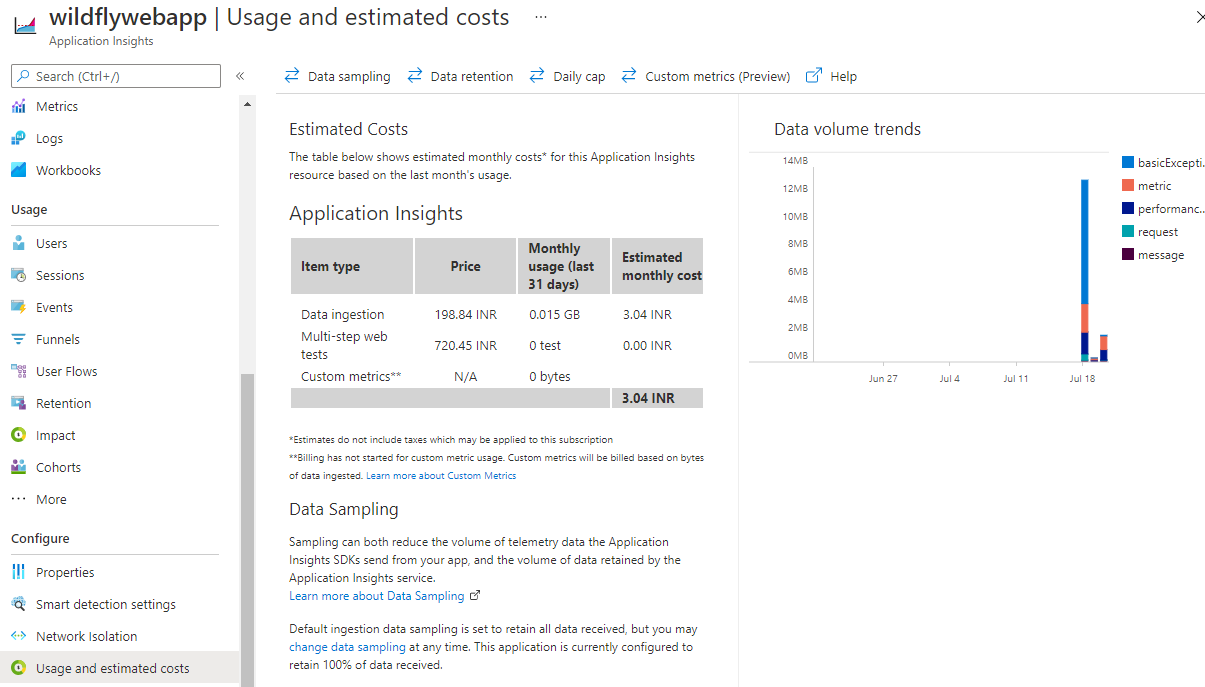Select Funnels in the Usage section

(58, 340)
